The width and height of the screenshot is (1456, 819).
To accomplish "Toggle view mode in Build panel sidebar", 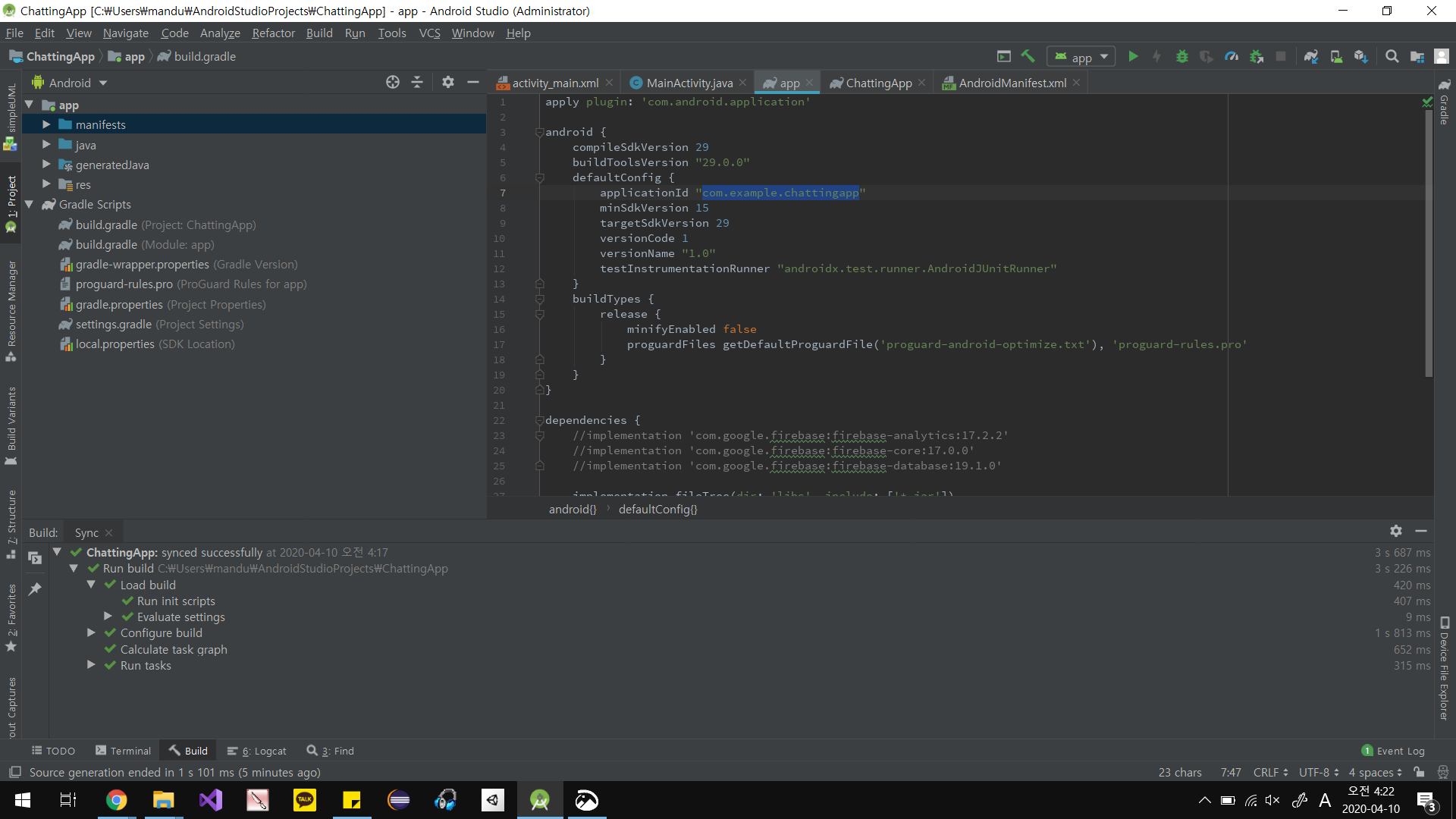I will (x=35, y=558).
